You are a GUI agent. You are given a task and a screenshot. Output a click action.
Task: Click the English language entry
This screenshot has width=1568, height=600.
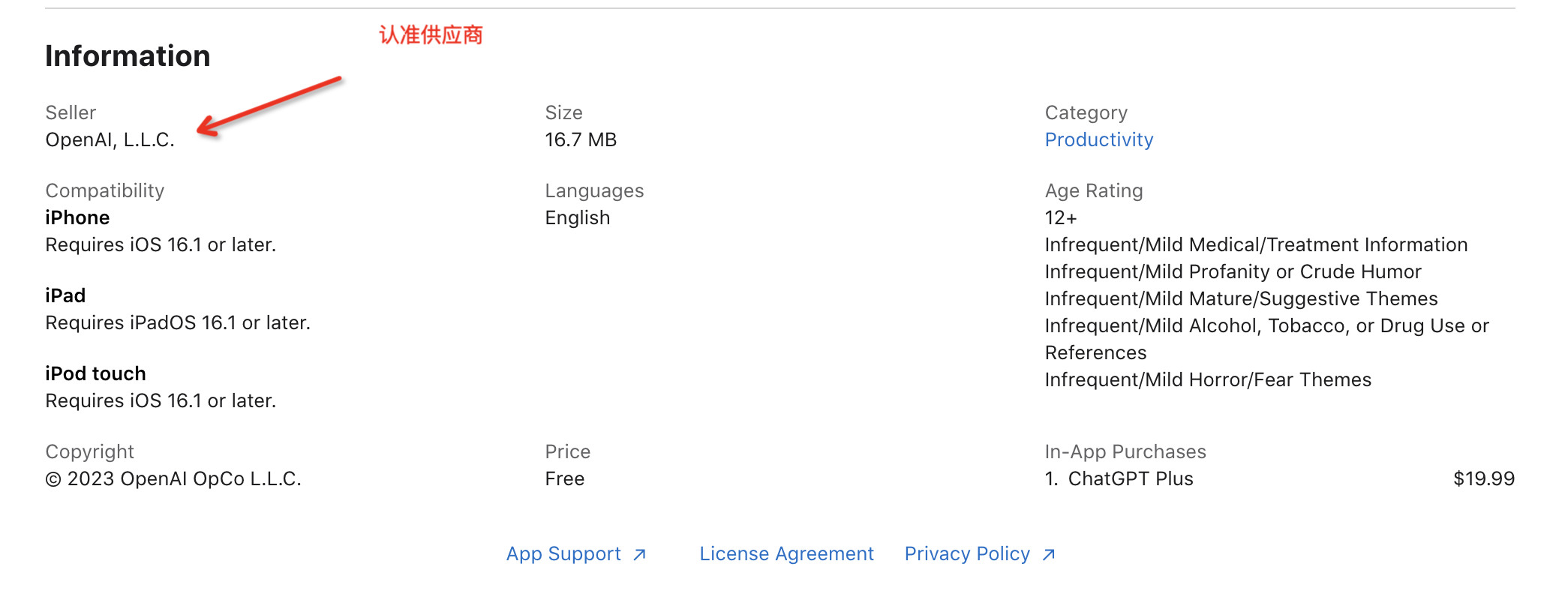[577, 218]
